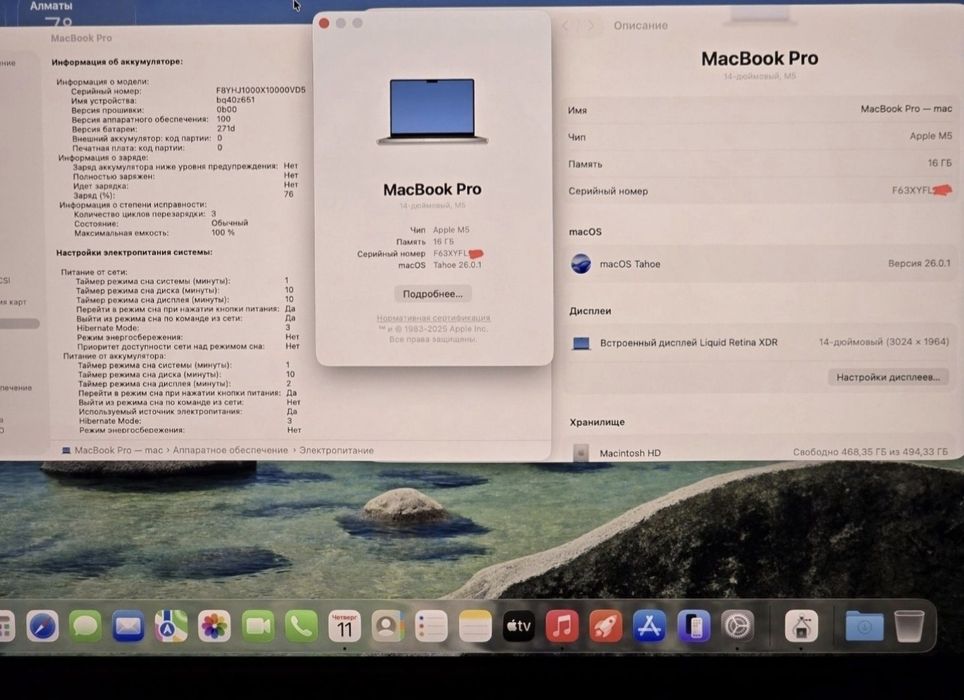Screen dimensions: 964x700
Task: Launch iPhone Mirroring from the Dock
Action: 693,626
